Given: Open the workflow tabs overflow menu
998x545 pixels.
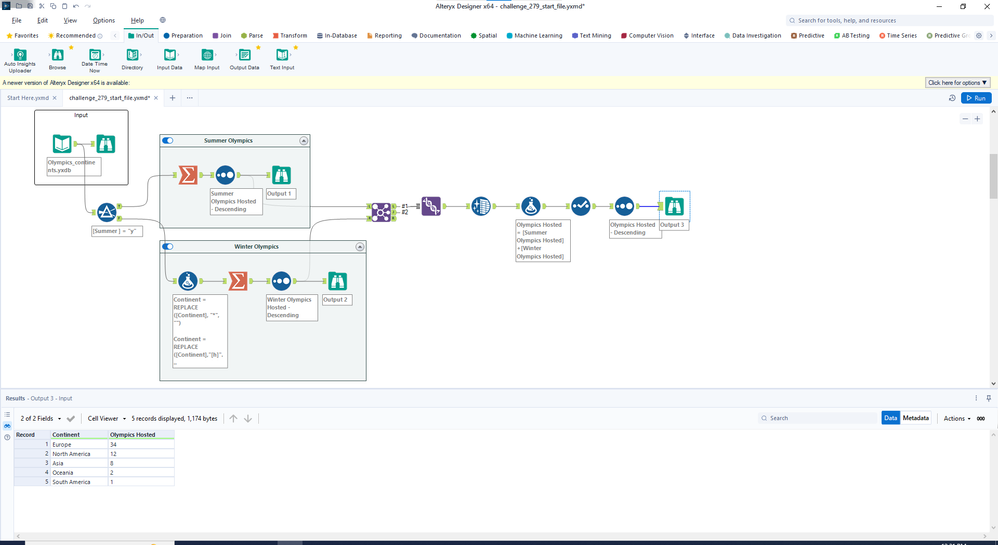Looking at the screenshot, I should click(x=190, y=98).
